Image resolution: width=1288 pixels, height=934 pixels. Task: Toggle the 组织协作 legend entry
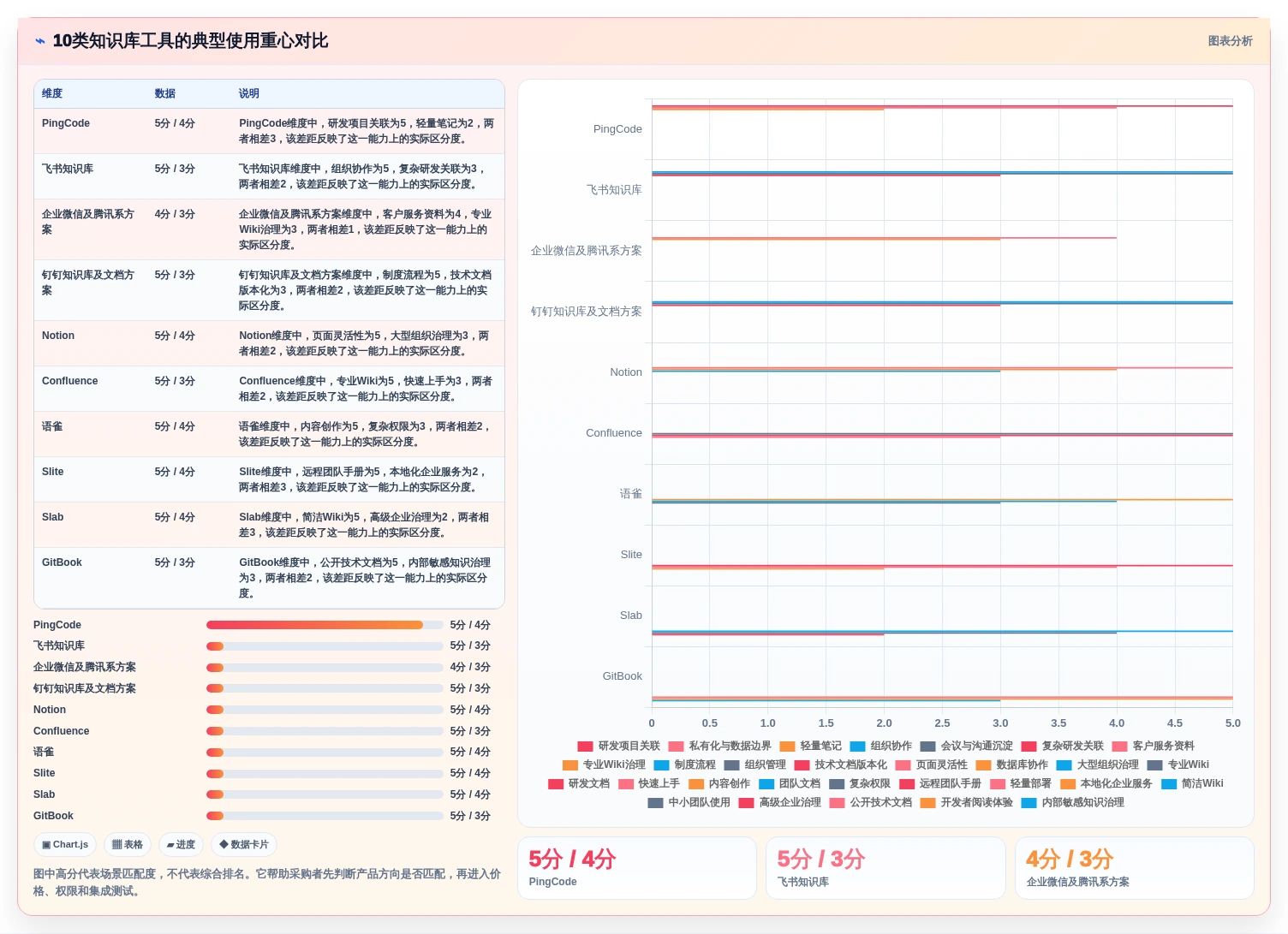880,746
